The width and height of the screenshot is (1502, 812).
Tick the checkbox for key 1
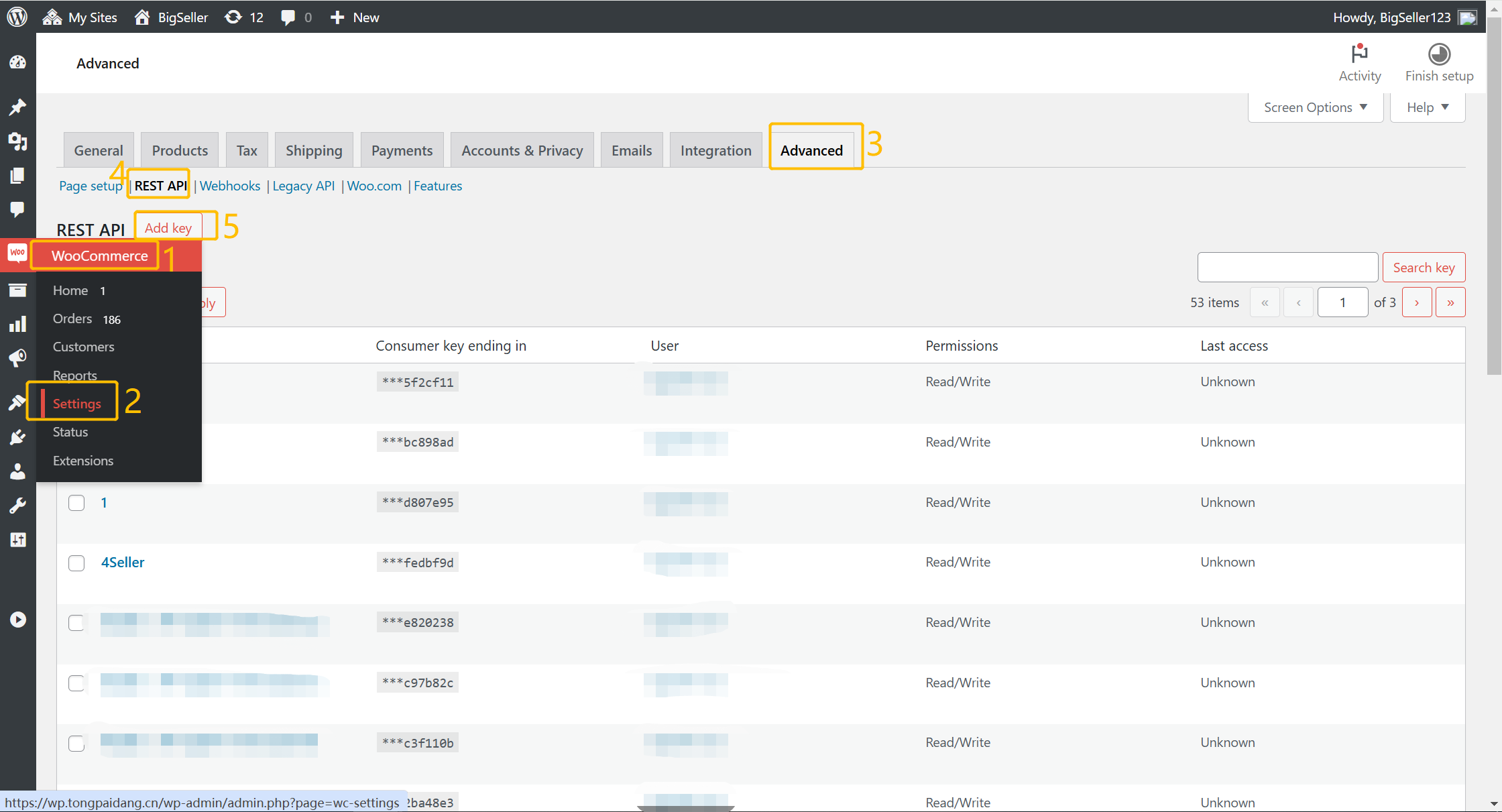pyautogui.click(x=76, y=503)
